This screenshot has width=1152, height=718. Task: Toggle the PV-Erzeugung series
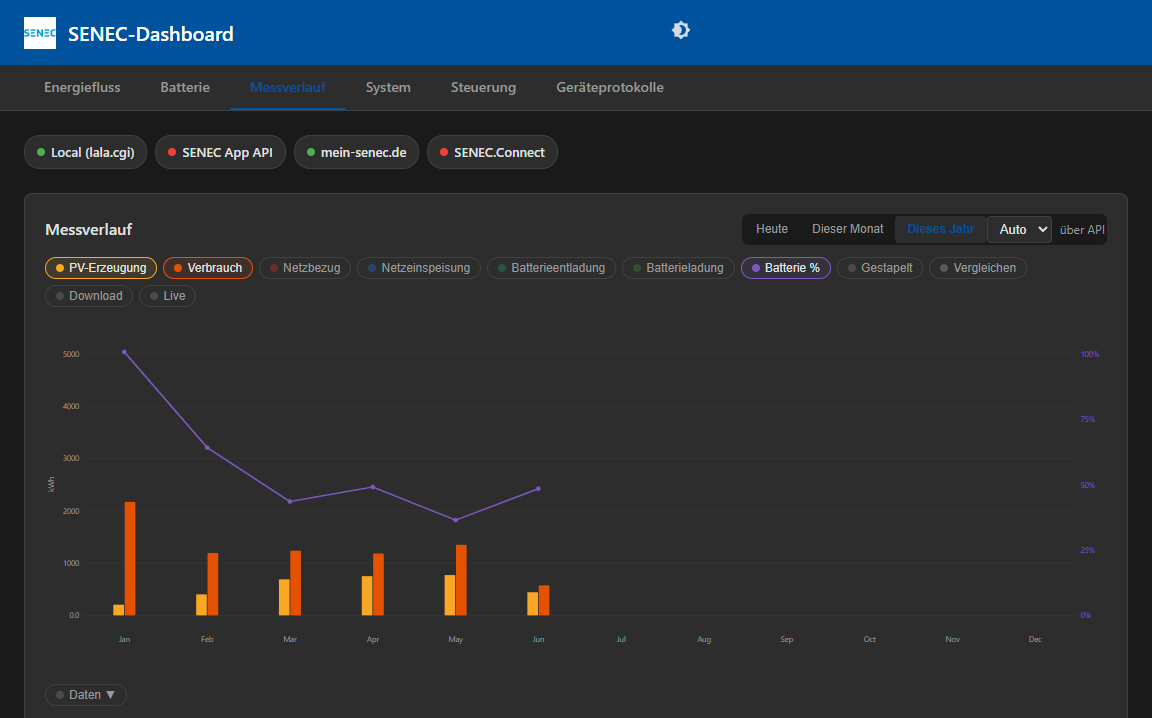pos(101,268)
